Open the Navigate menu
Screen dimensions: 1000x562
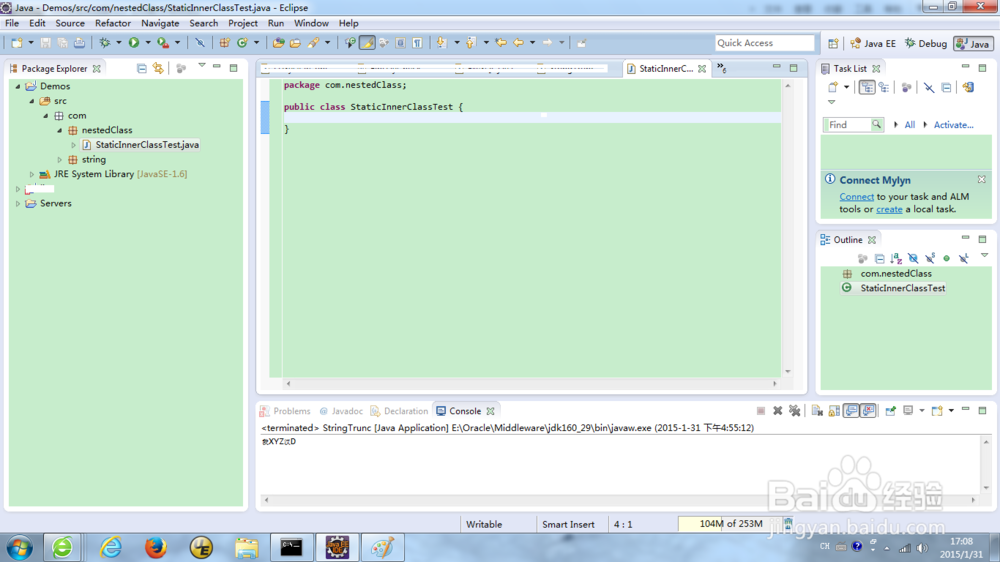pos(160,23)
